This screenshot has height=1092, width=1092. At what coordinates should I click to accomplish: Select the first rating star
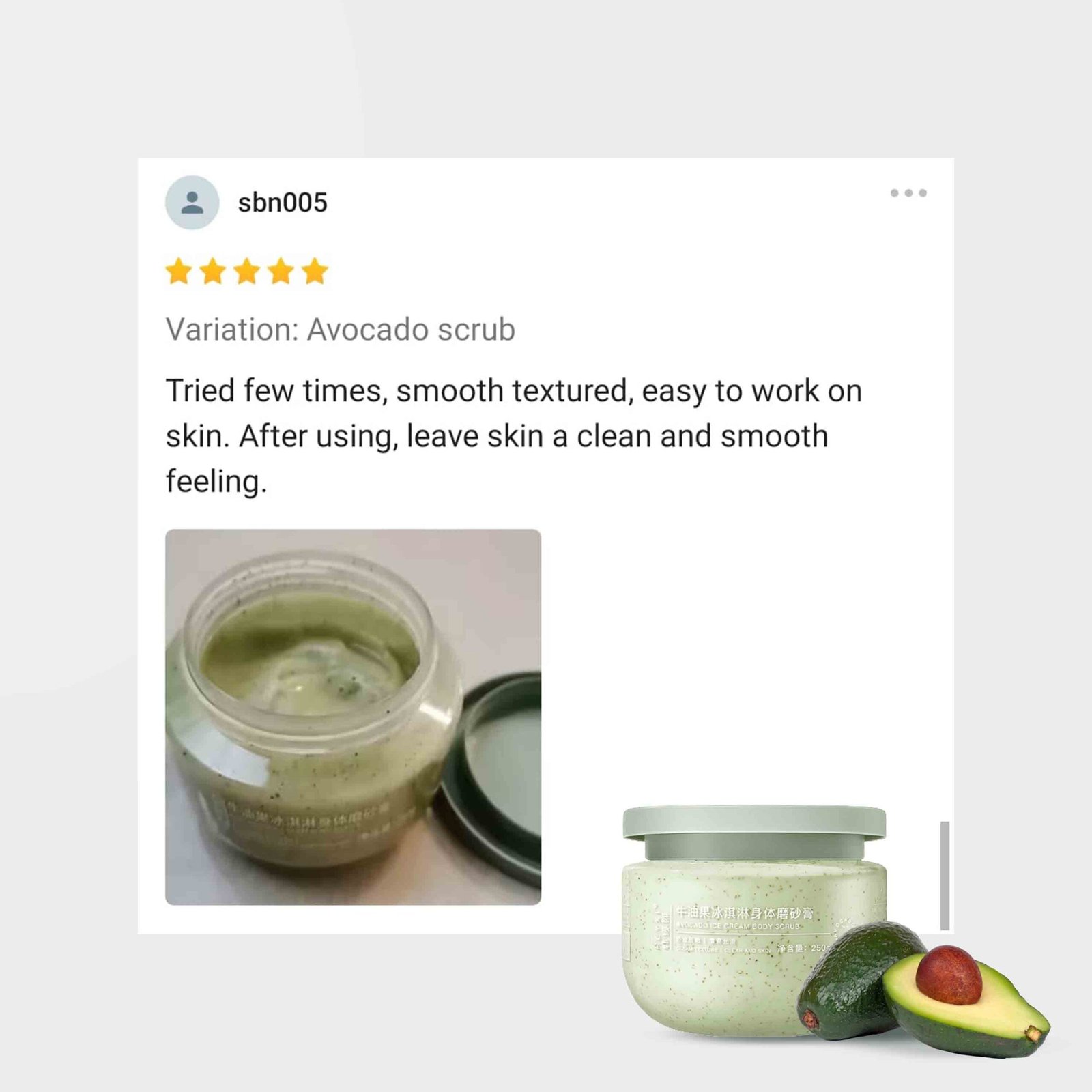(179, 272)
